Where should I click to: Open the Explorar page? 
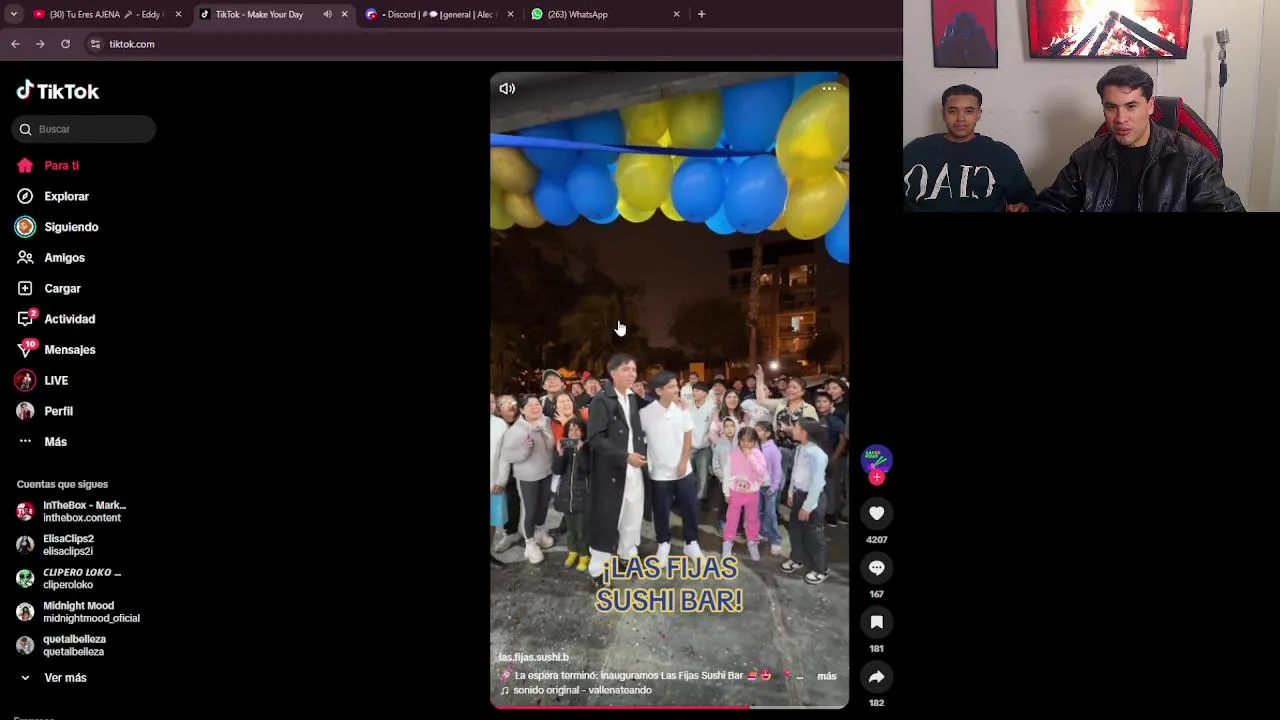[x=66, y=197]
